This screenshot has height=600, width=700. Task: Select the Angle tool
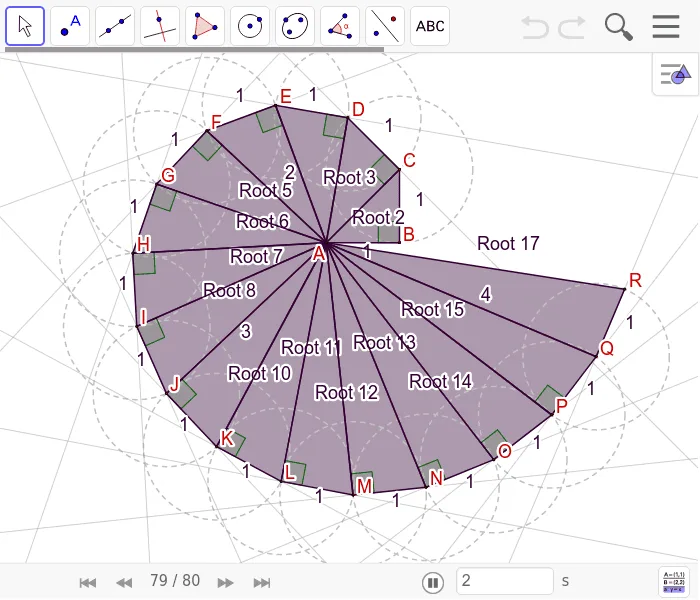pyautogui.click(x=340, y=26)
